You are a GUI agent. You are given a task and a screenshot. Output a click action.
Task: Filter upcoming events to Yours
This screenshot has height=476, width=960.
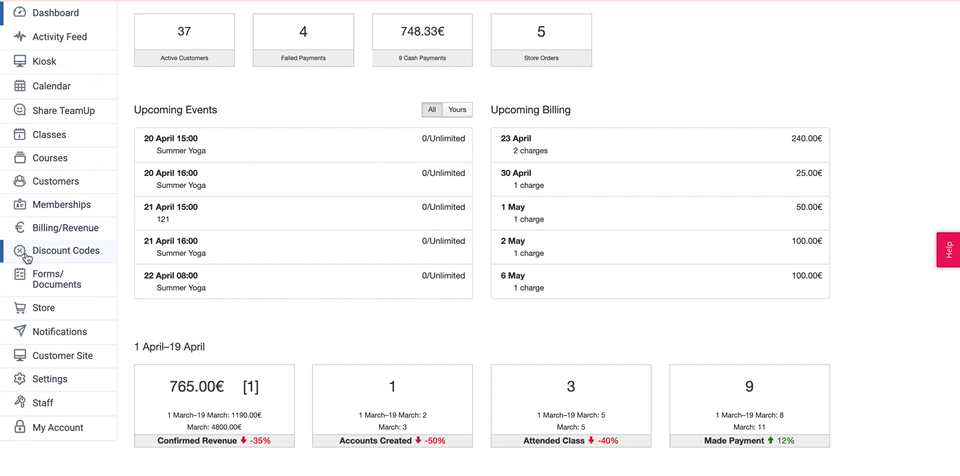coord(457,110)
